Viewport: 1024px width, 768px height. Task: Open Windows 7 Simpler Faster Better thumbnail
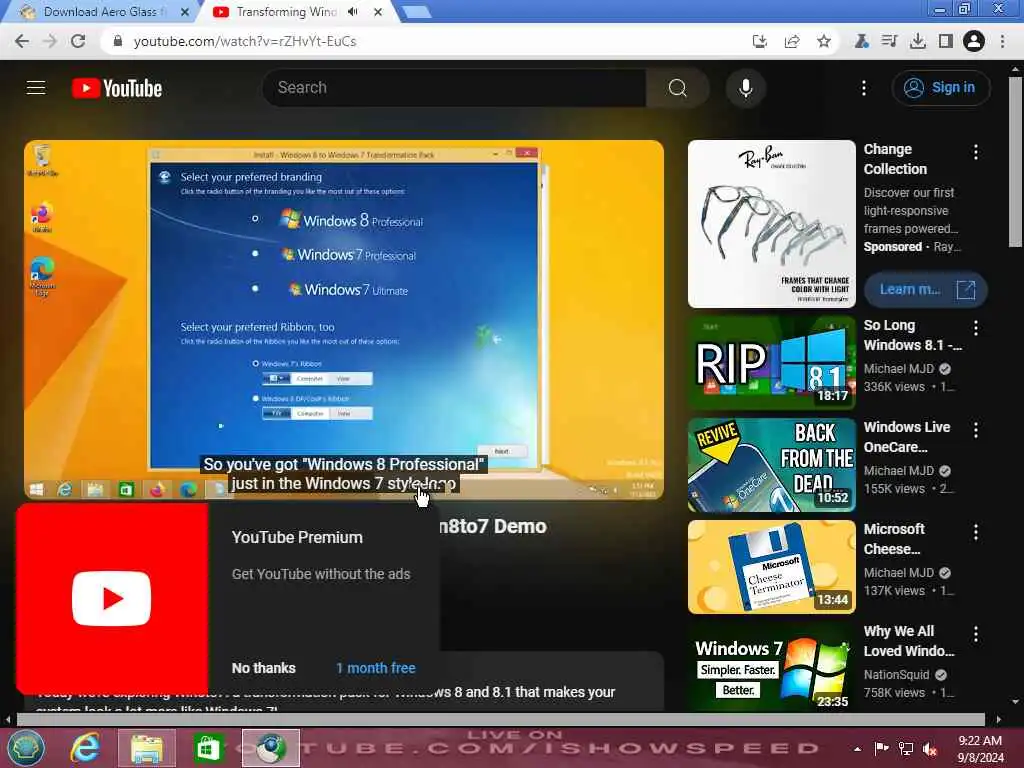coord(771,667)
